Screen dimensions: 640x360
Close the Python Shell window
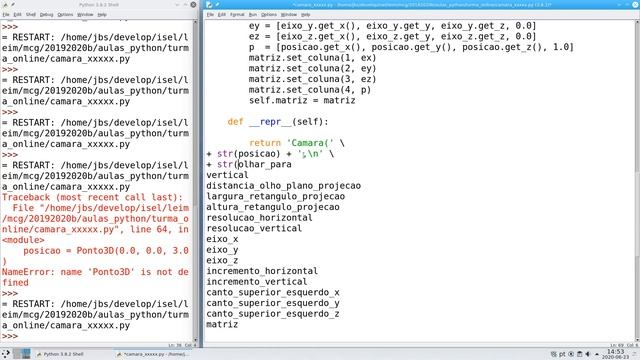(x=193, y=4)
